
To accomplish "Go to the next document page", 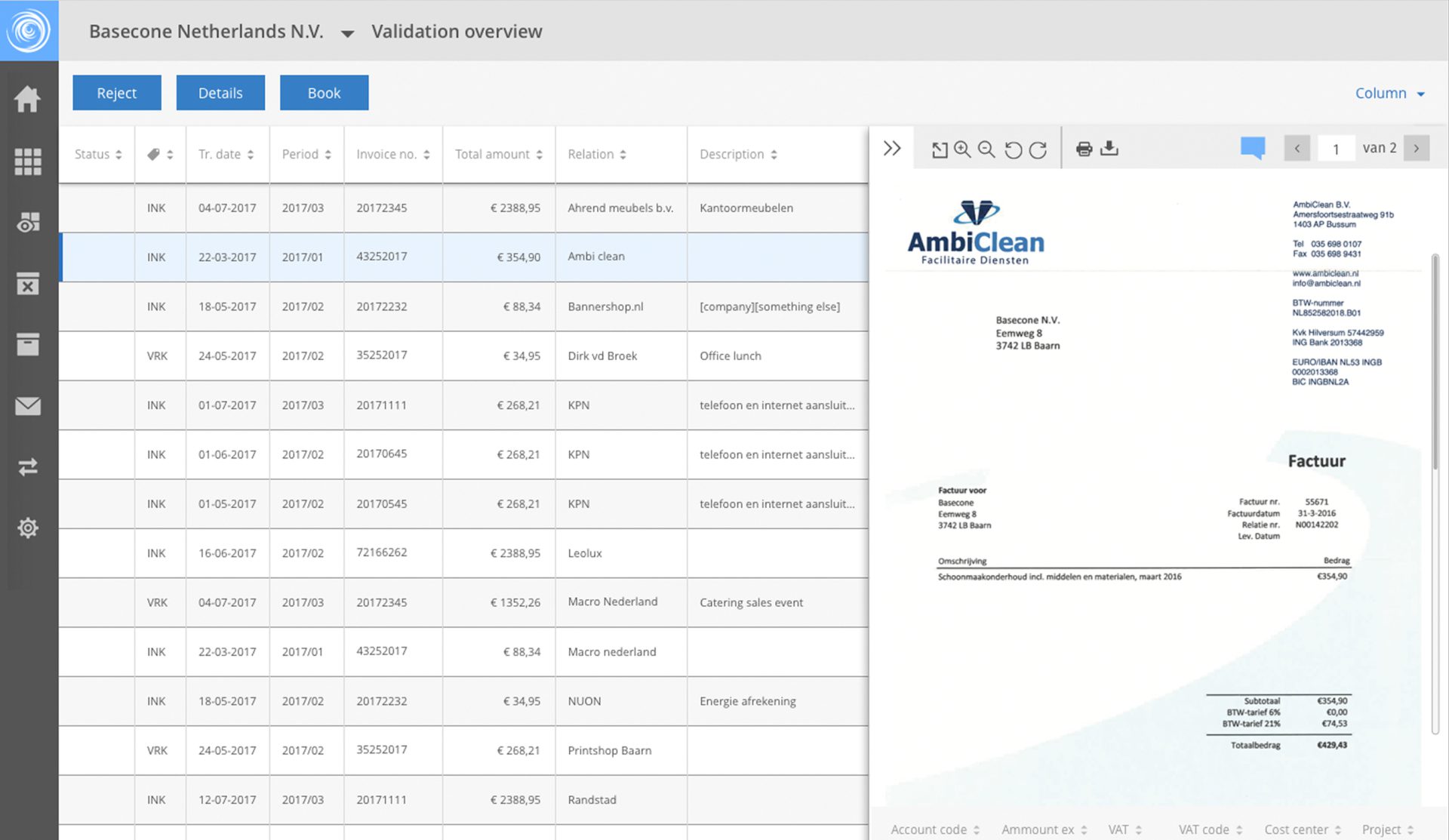I will click(1417, 148).
